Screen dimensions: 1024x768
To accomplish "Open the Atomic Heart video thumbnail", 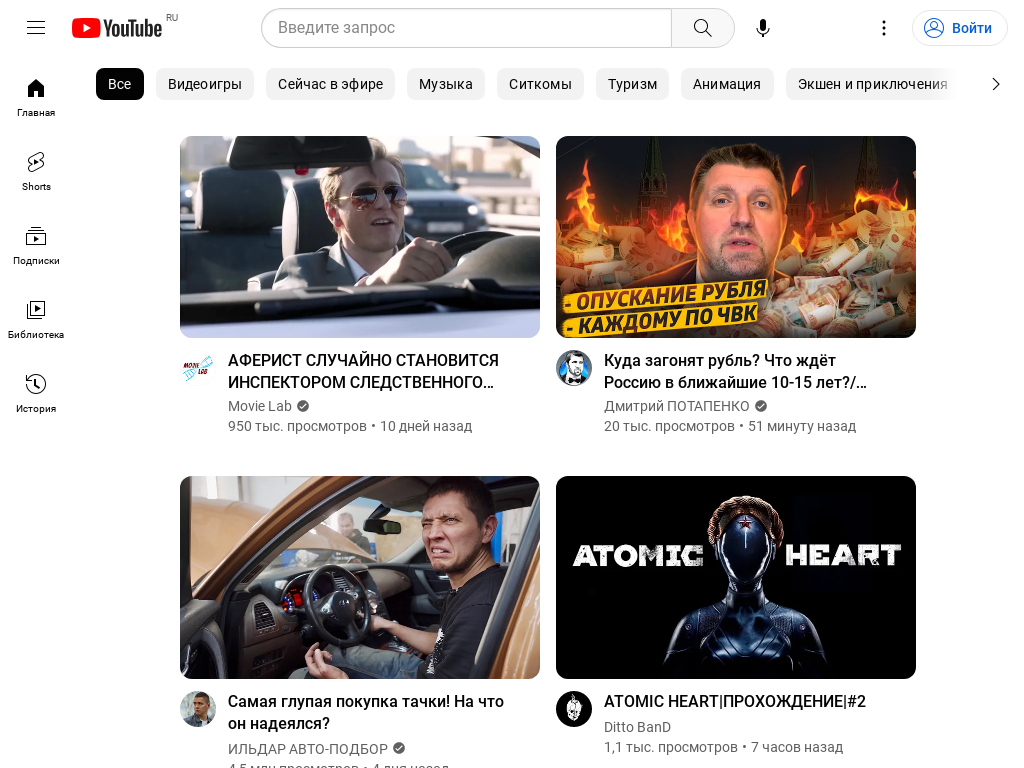I will point(735,577).
